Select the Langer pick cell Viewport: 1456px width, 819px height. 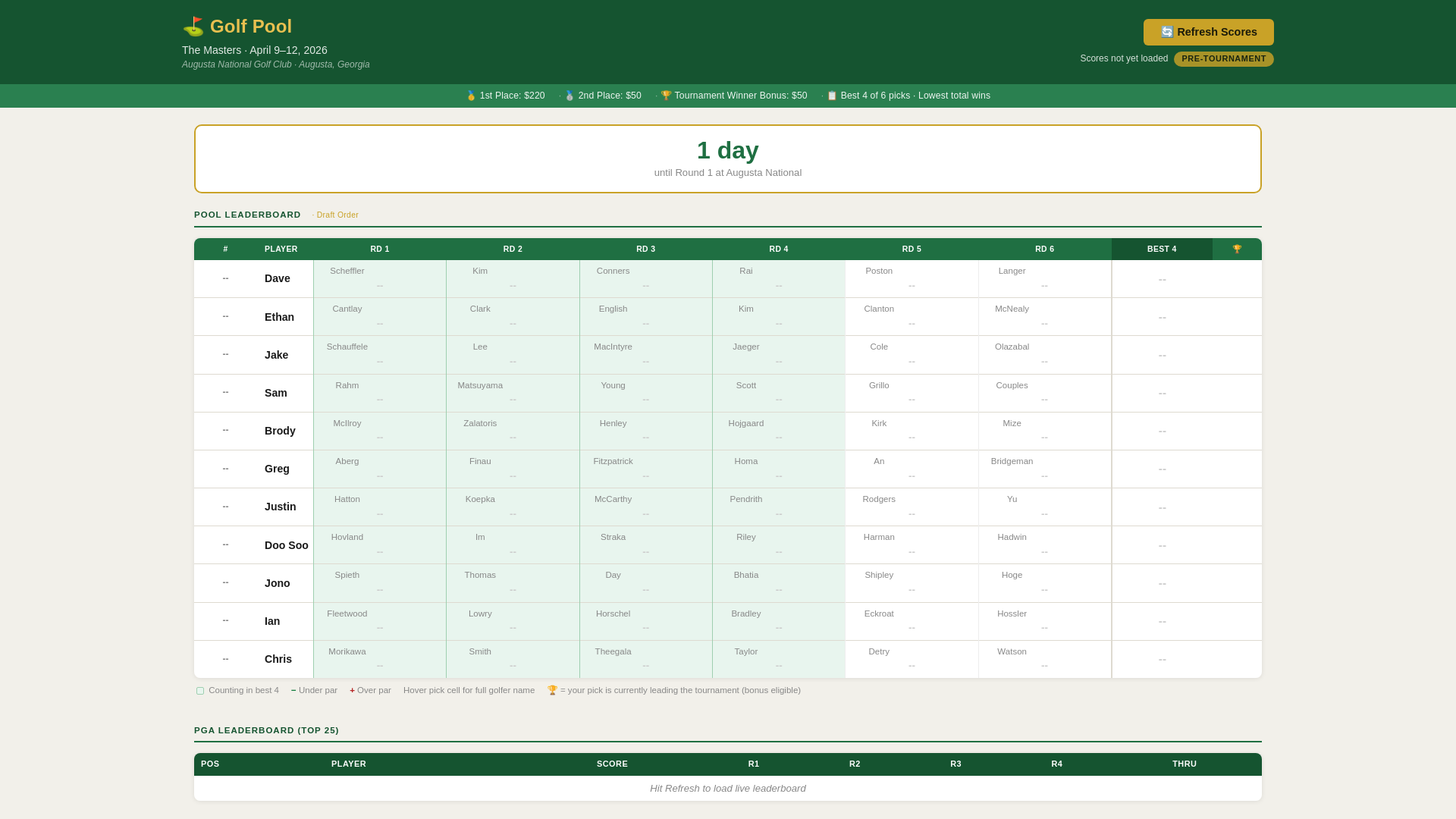(x=1045, y=279)
